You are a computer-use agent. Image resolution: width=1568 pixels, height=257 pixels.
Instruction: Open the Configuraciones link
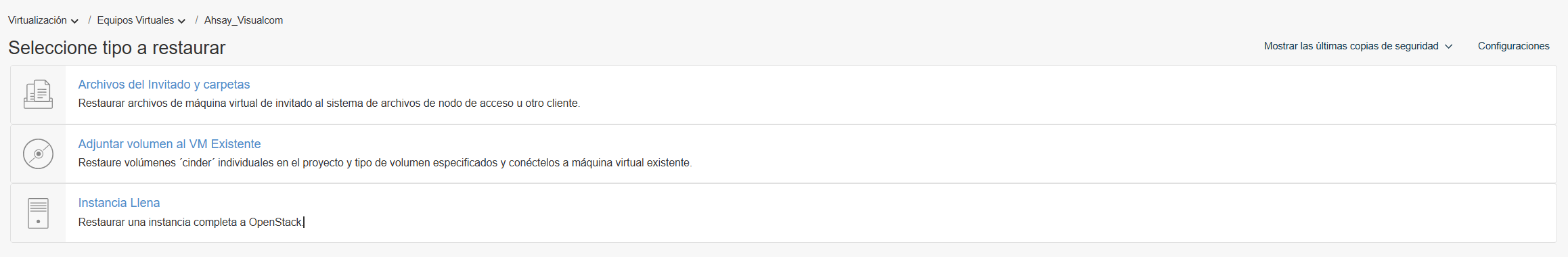pyautogui.click(x=1513, y=46)
